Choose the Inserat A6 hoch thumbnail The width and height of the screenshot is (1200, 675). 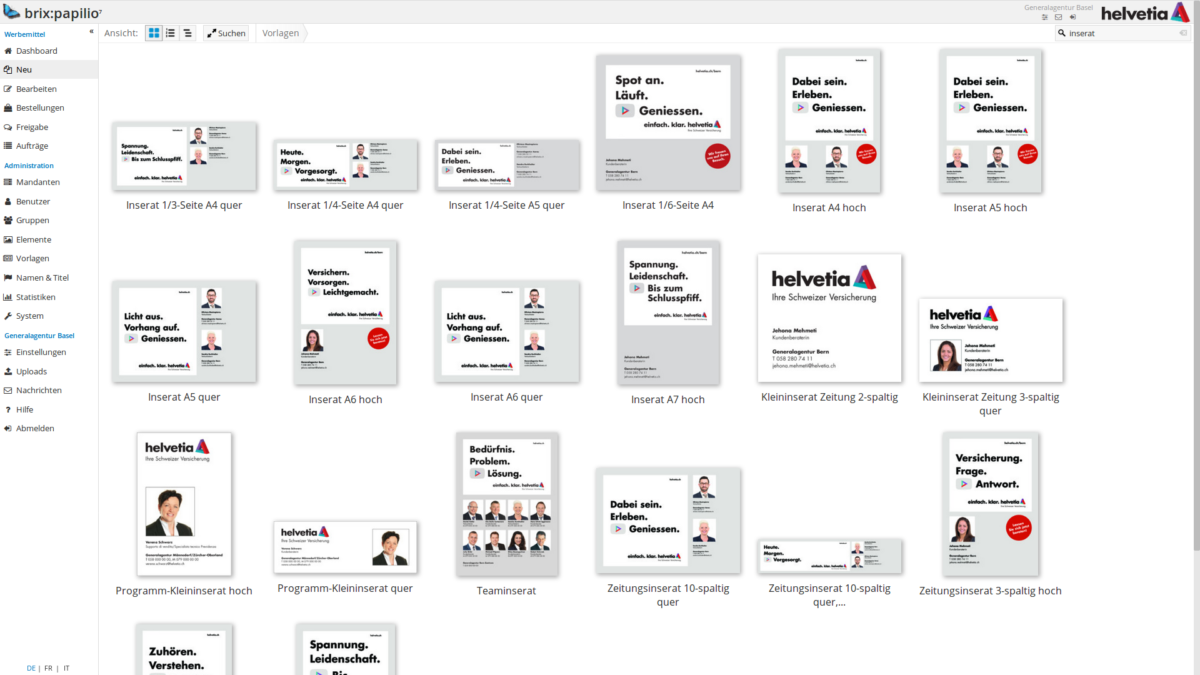coord(345,312)
